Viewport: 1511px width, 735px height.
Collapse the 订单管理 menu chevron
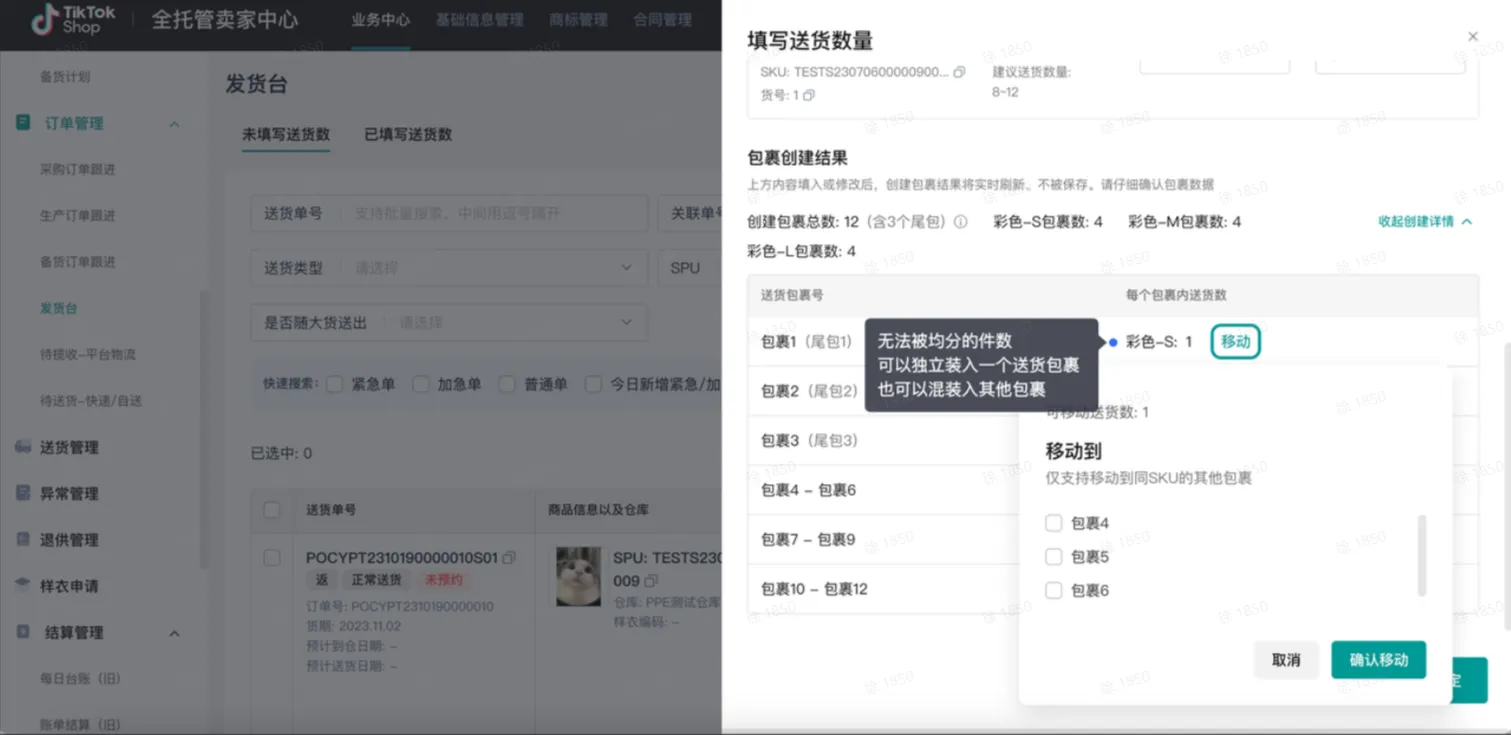[174, 124]
